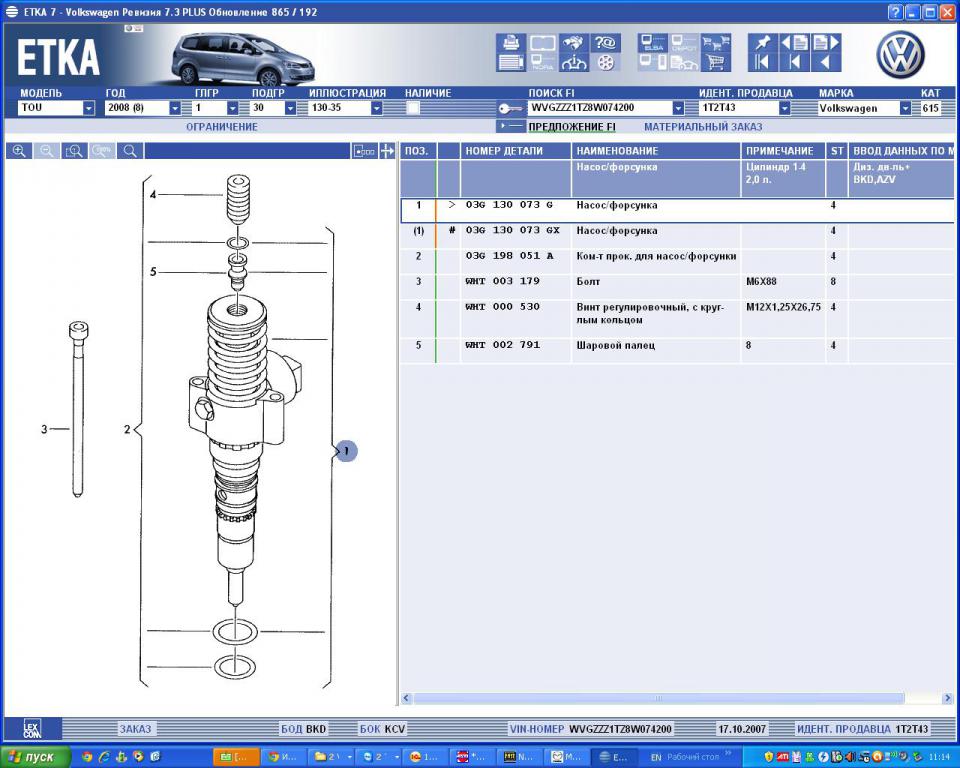The width and height of the screenshot is (960, 768).
Task: Click the printer icon in the toolbar
Action: point(511,43)
